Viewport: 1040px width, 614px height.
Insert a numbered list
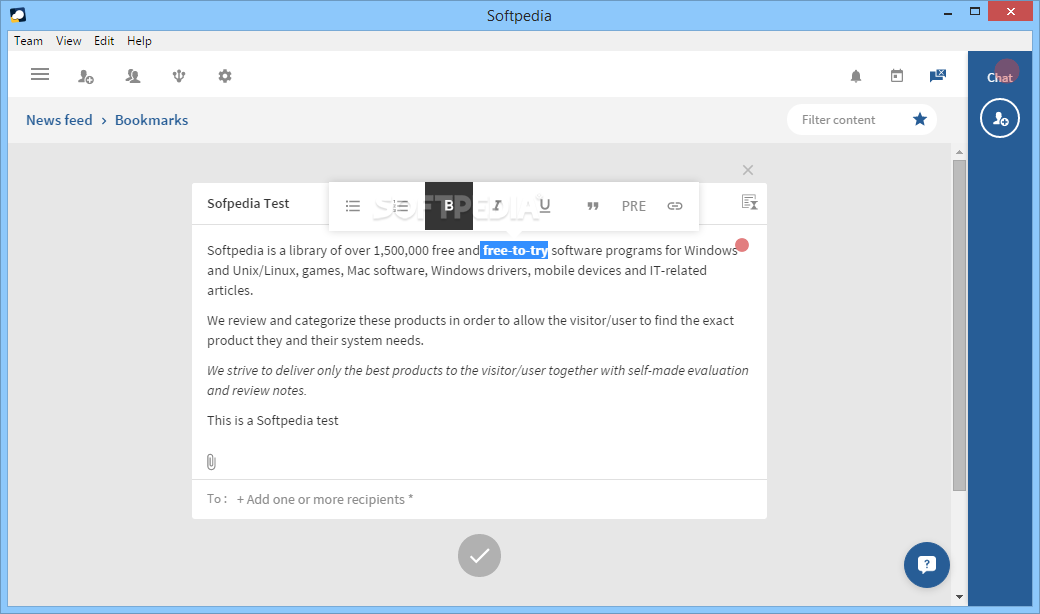click(401, 206)
